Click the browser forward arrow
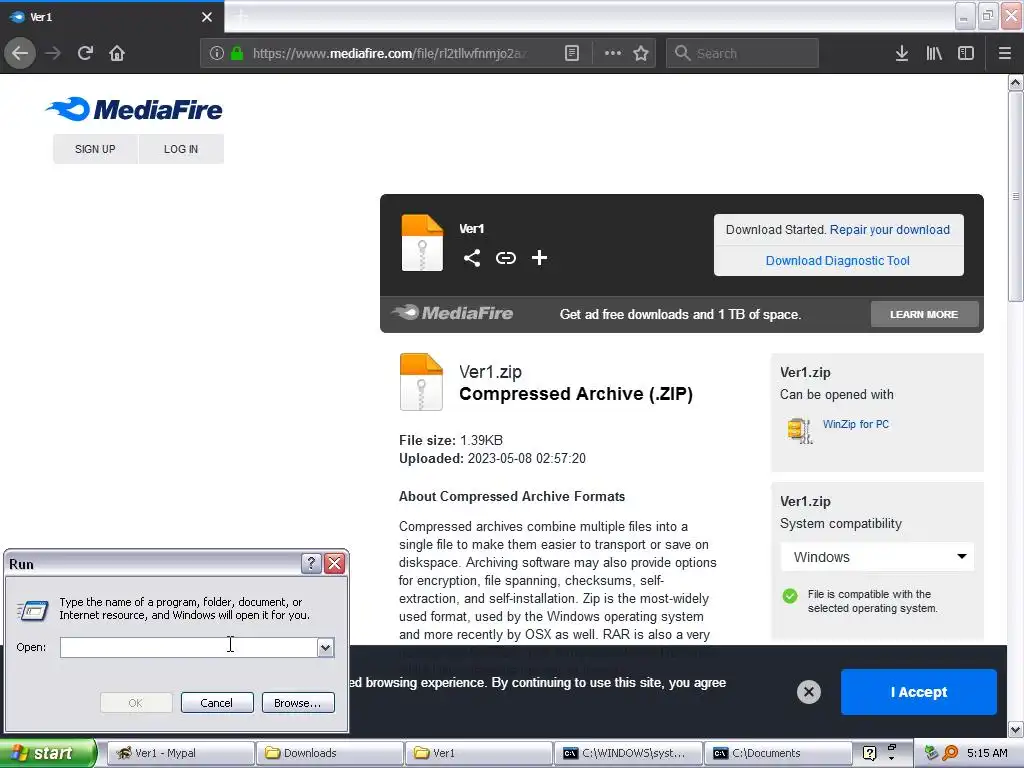Viewport: 1024px width, 768px height. point(53,53)
